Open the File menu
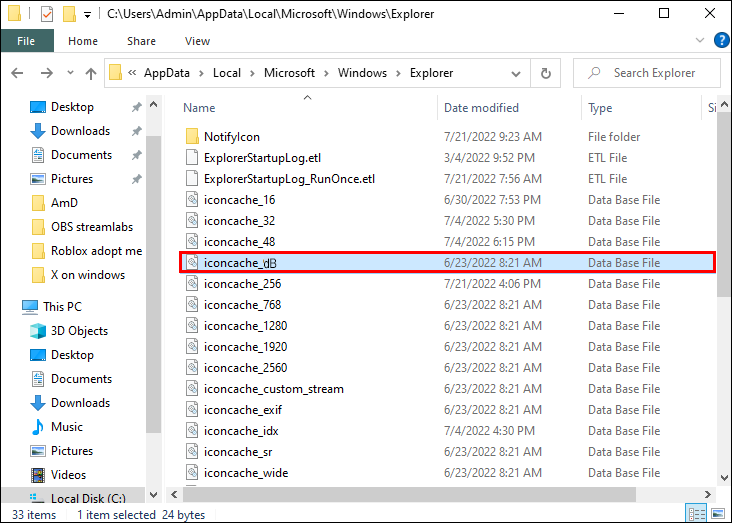Image resolution: width=732 pixels, height=523 pixels. click(x=27, y=41)
